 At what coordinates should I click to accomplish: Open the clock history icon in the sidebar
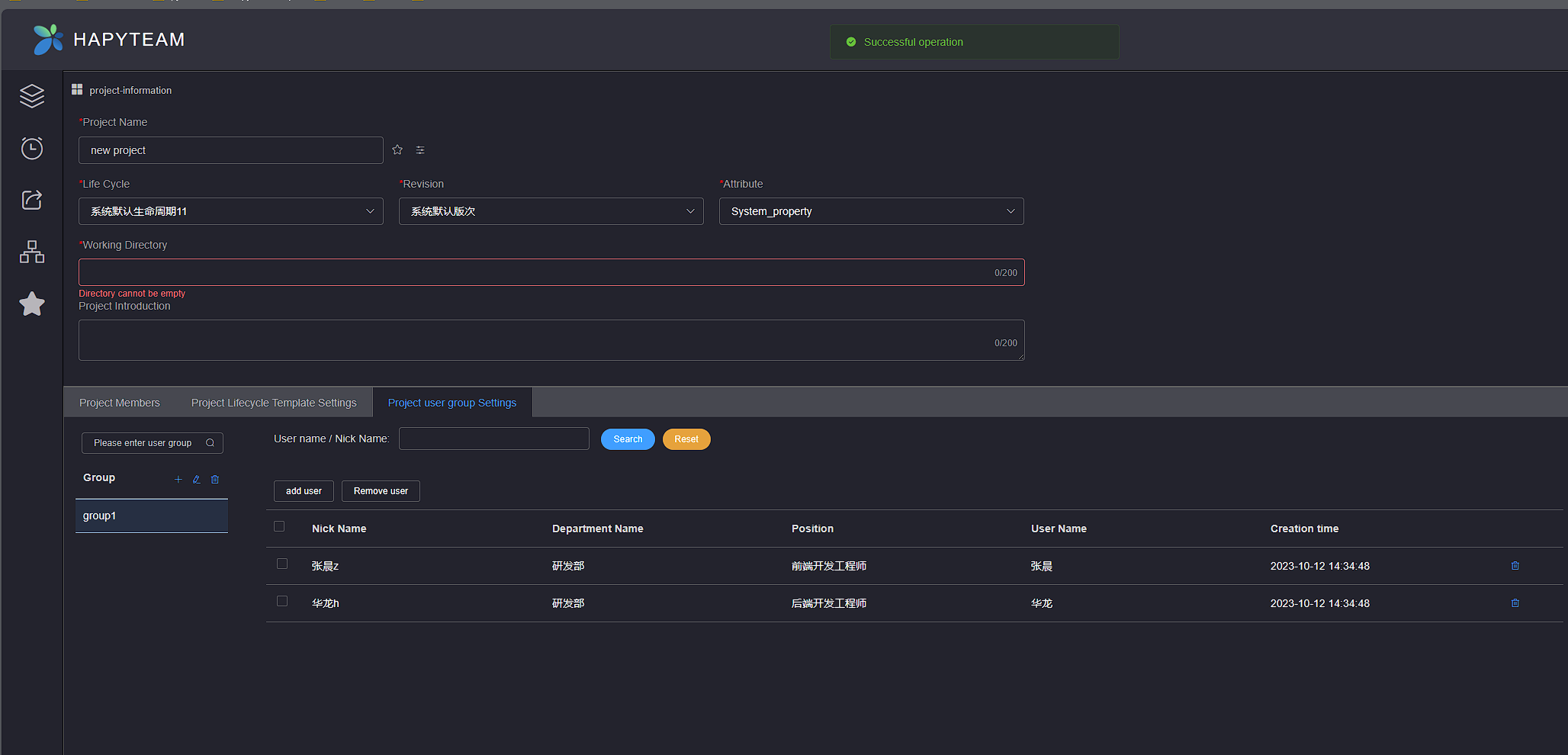32,148
